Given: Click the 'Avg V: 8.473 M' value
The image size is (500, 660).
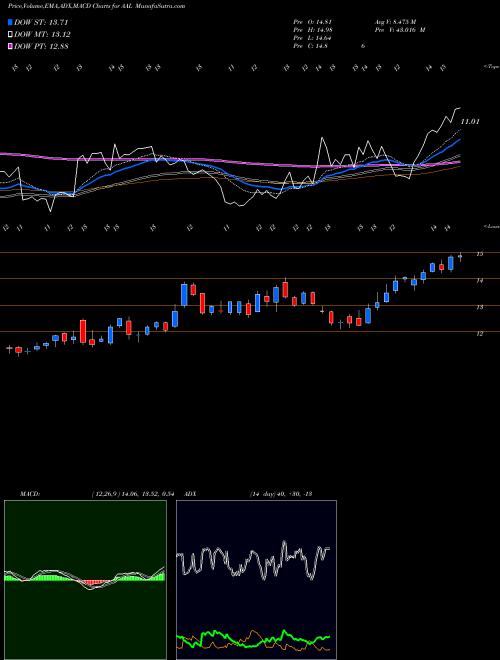Looking at the screenshot, I should coord(395,21).
